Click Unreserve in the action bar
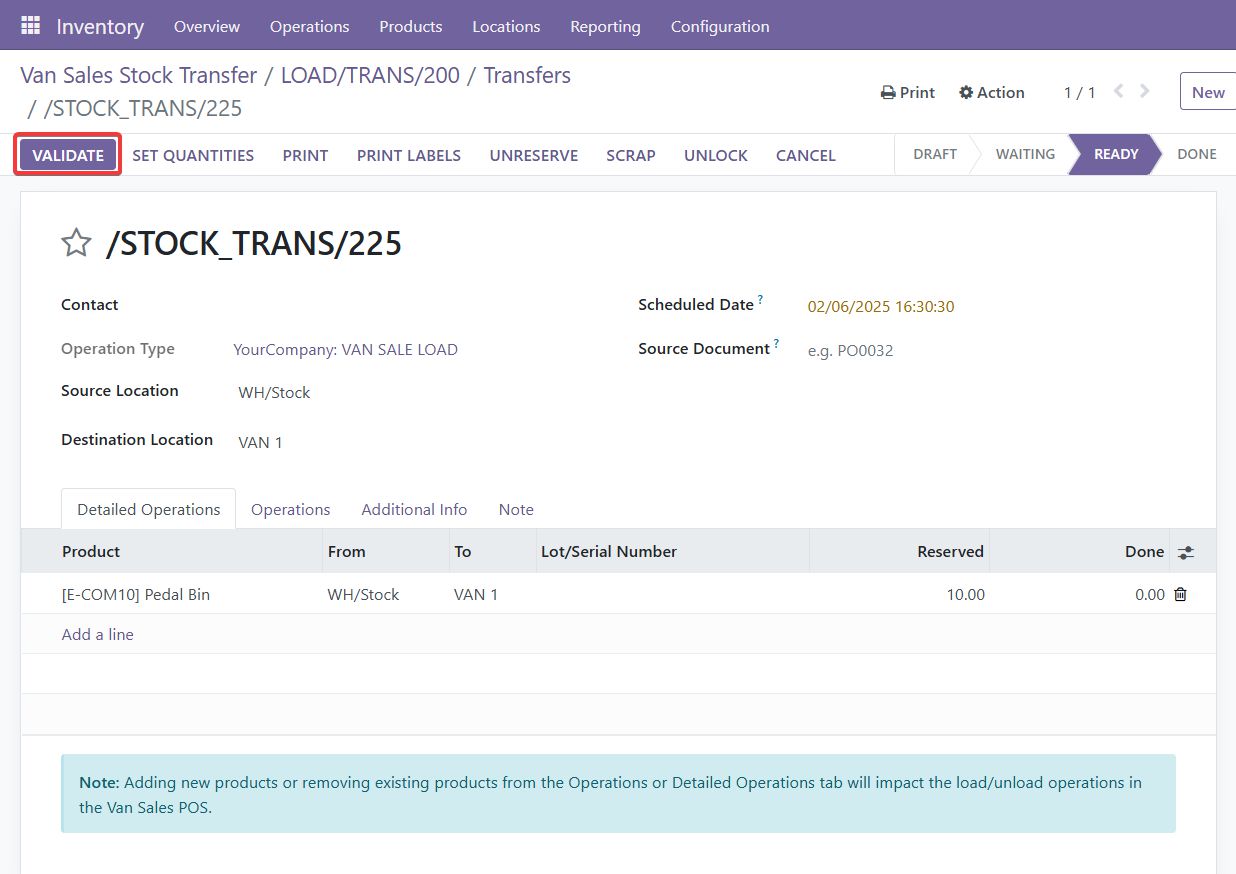1236x874 pixels. tap(533, 155)
